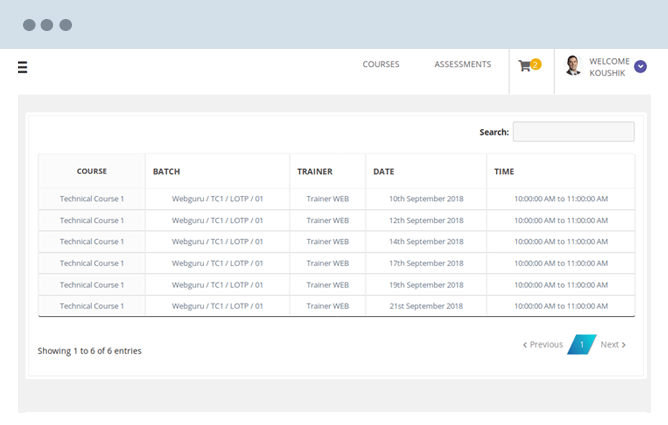The width and height of the screenshot is (668, 425).
Task: Open the shopping cart icon
Action: tap(524, 66)
